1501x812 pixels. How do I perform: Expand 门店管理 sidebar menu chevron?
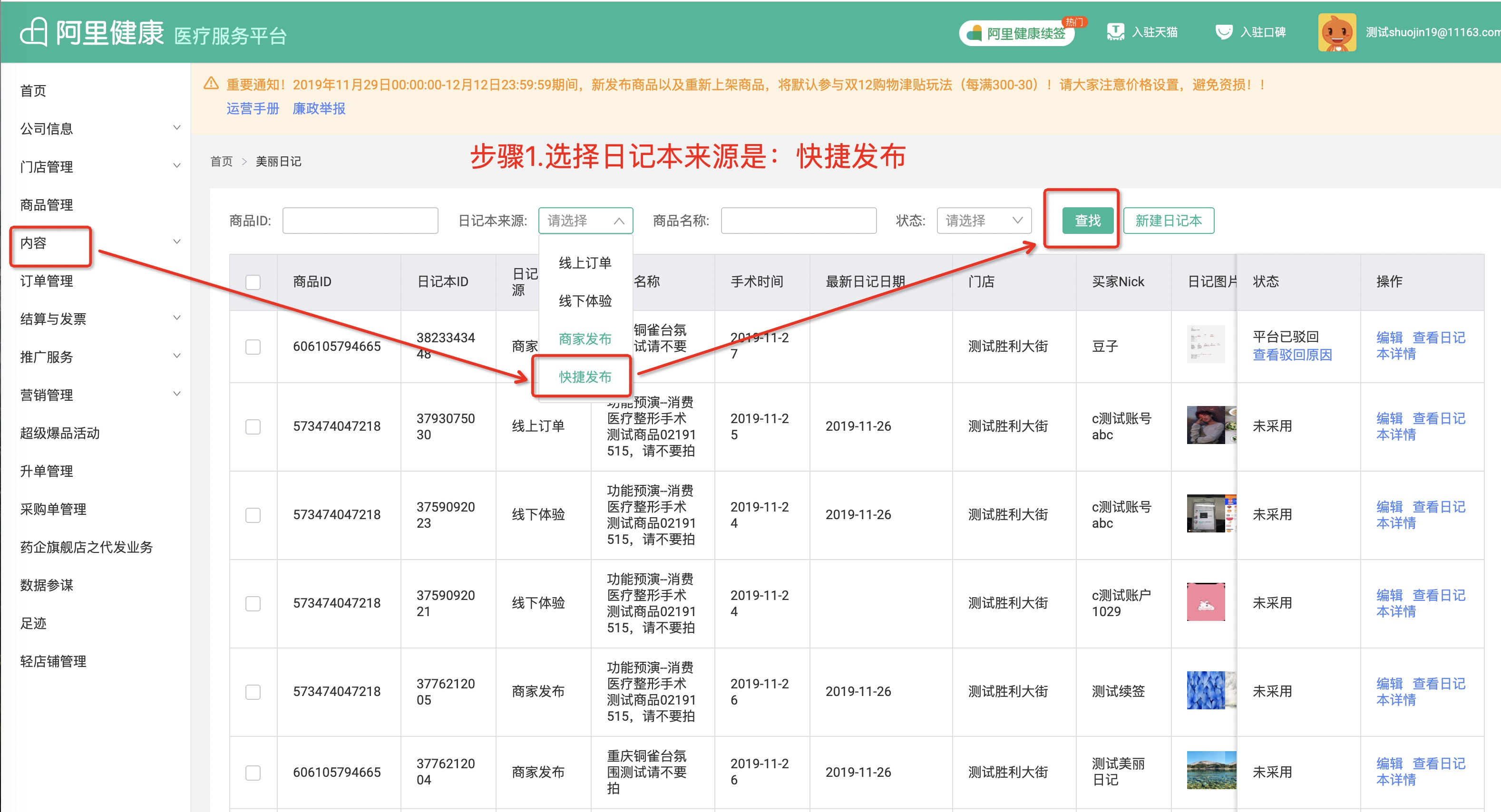(x=176, y=166)
